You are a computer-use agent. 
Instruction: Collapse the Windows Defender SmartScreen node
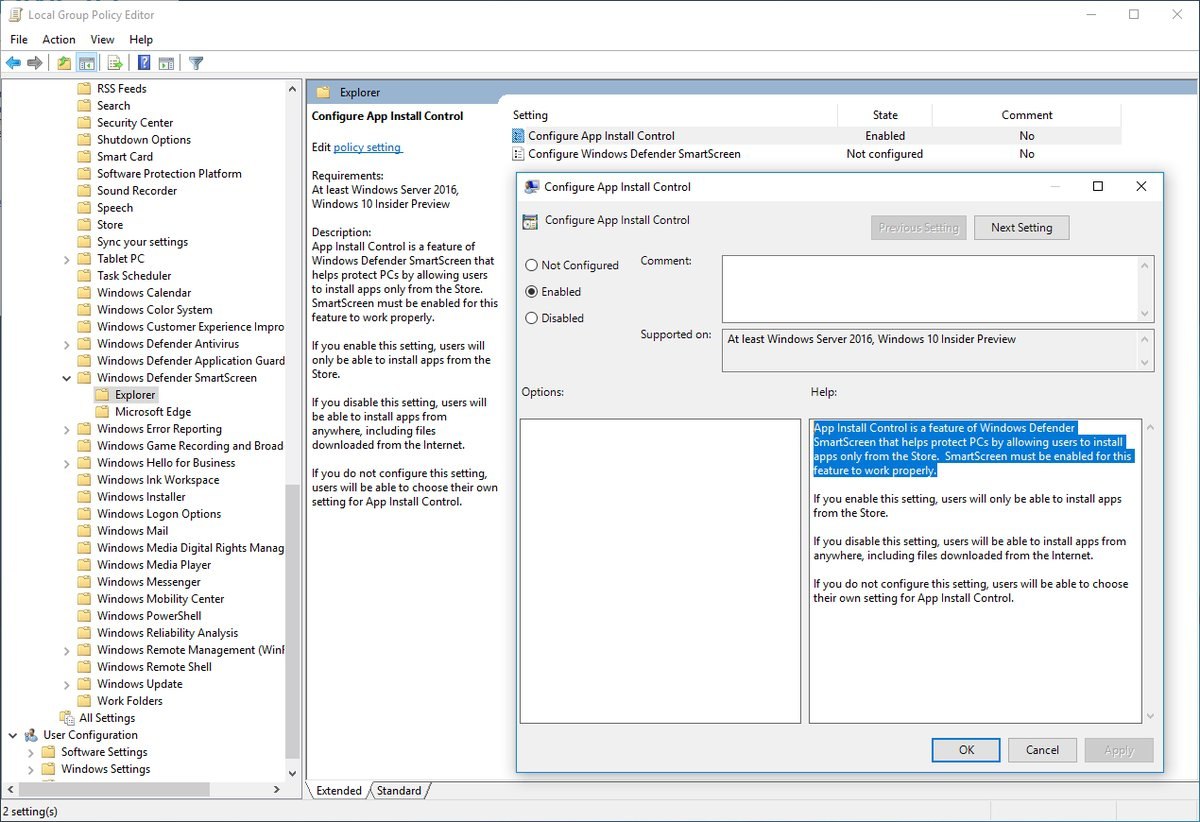point(67,378)
